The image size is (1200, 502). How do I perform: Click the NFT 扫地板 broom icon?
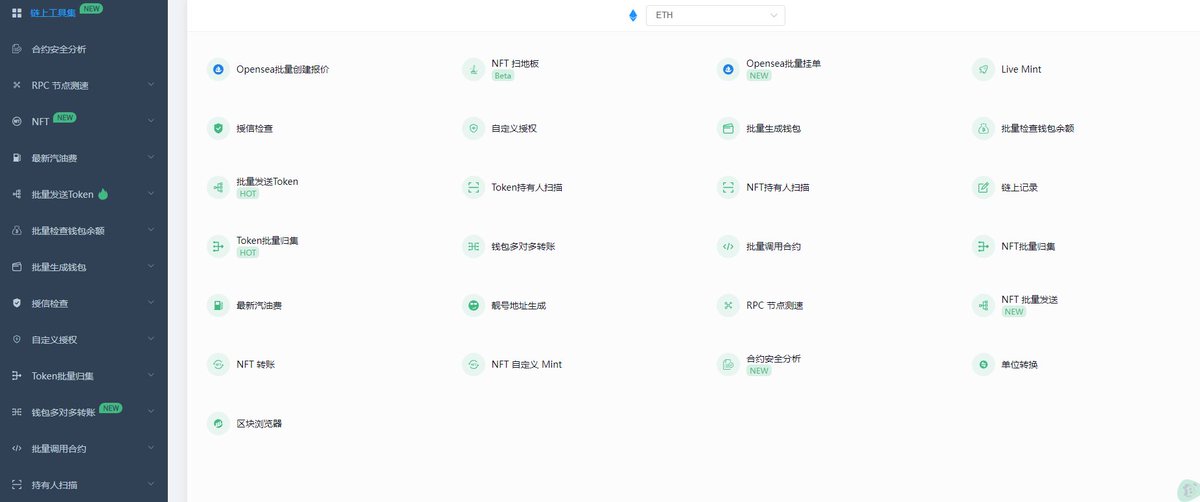coord(473,70)
